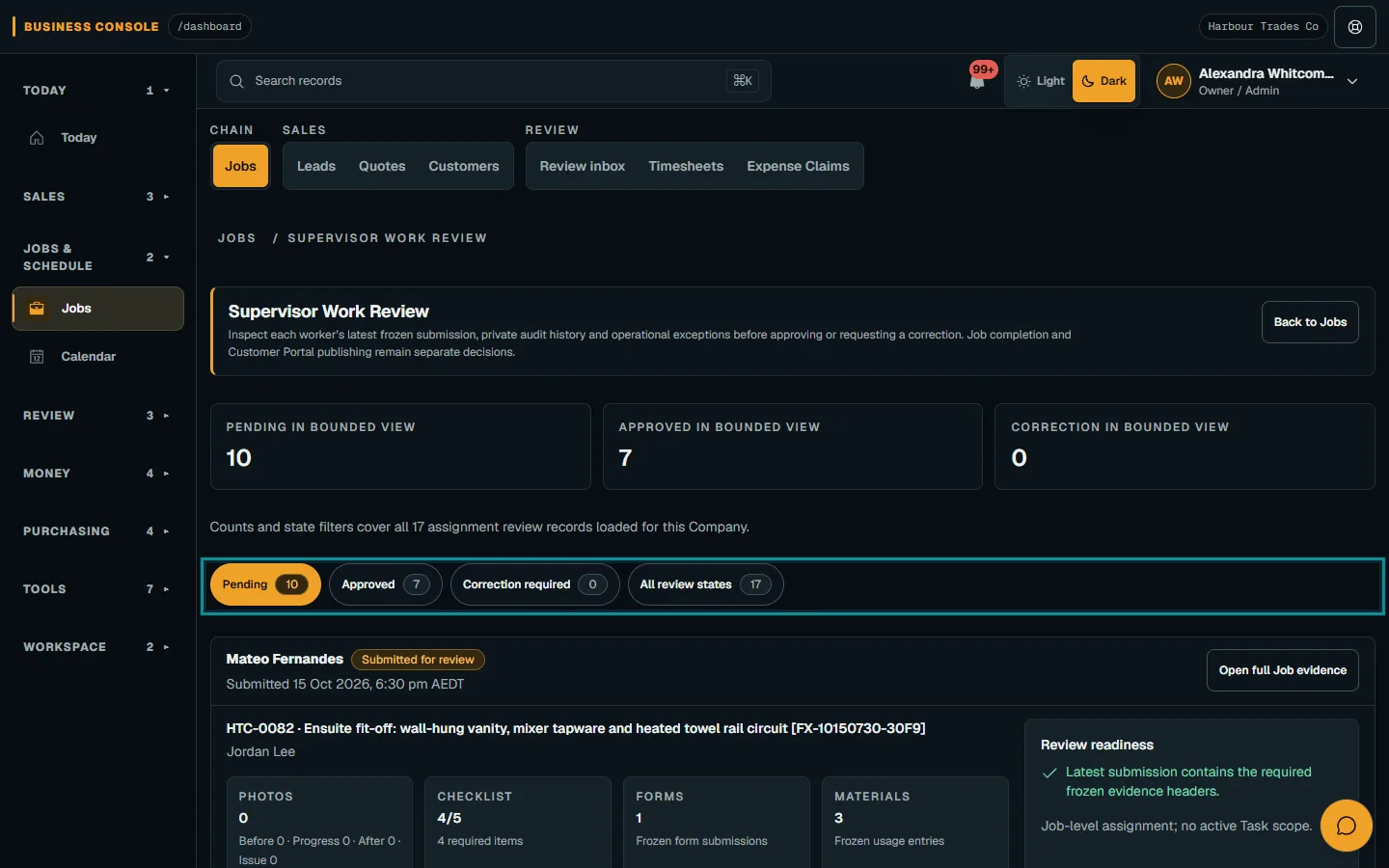Click the Today home icon in sidebar
This screenshot has width=1389, height=868.
37,138
